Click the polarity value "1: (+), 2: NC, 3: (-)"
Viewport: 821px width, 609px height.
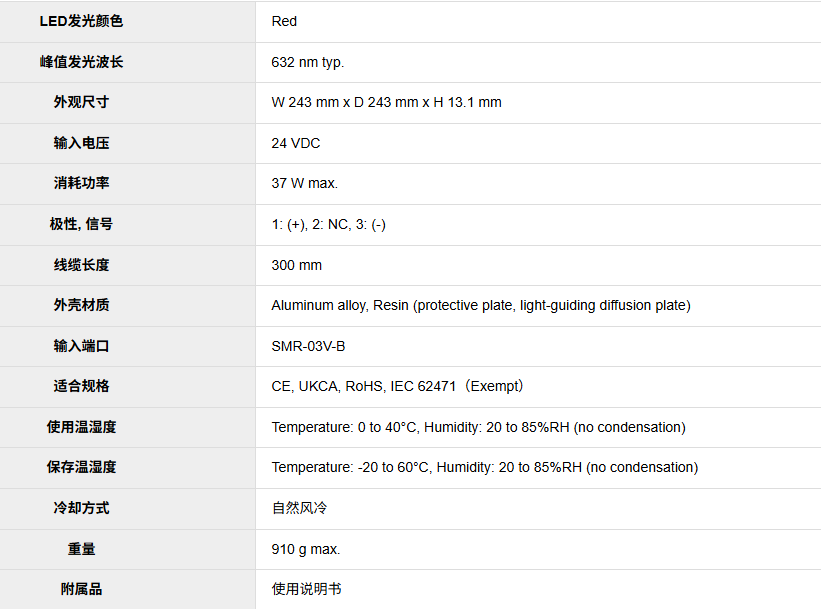[x=328, y=224]
